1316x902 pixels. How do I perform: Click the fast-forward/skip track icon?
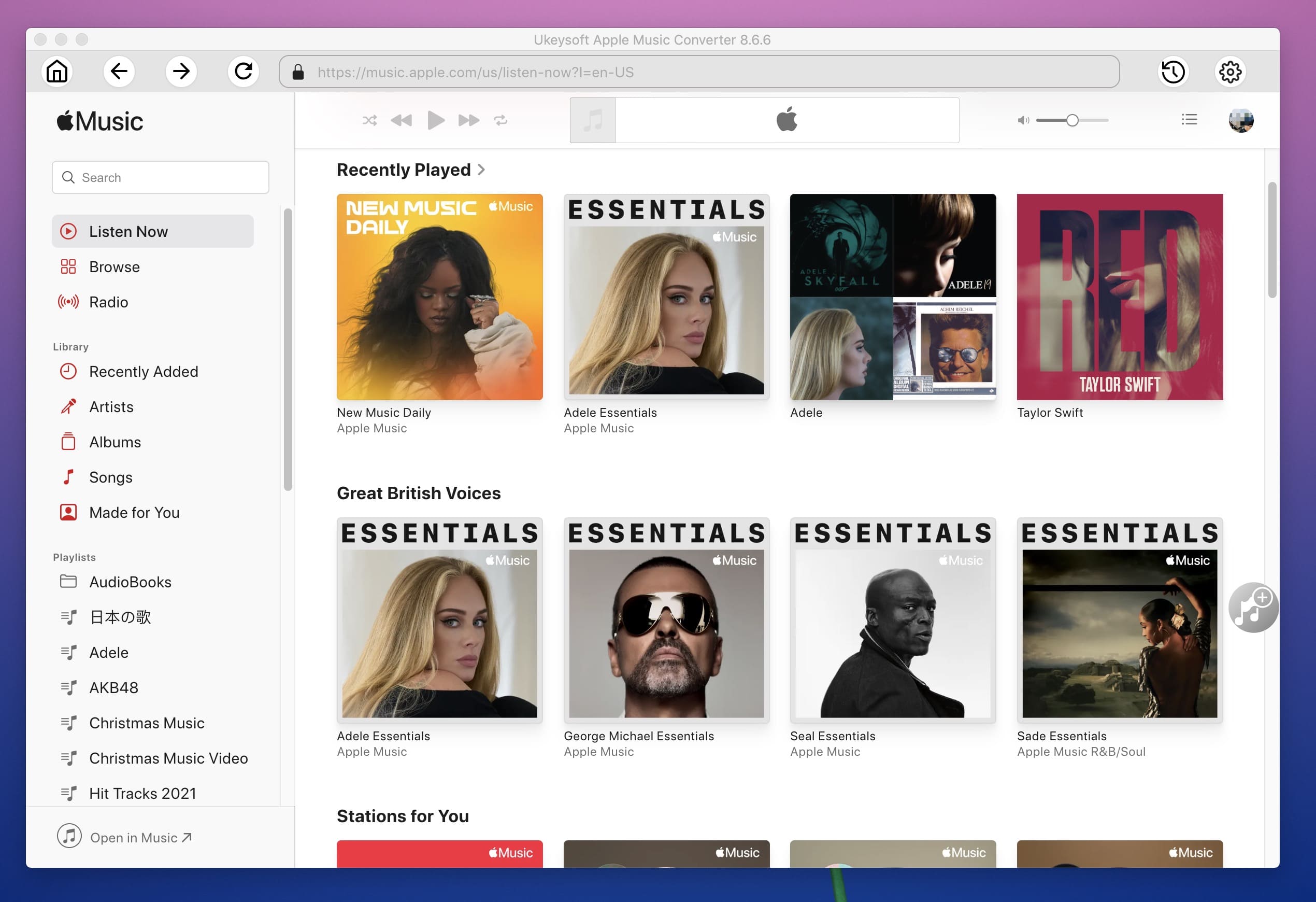(x=468, y=120)
